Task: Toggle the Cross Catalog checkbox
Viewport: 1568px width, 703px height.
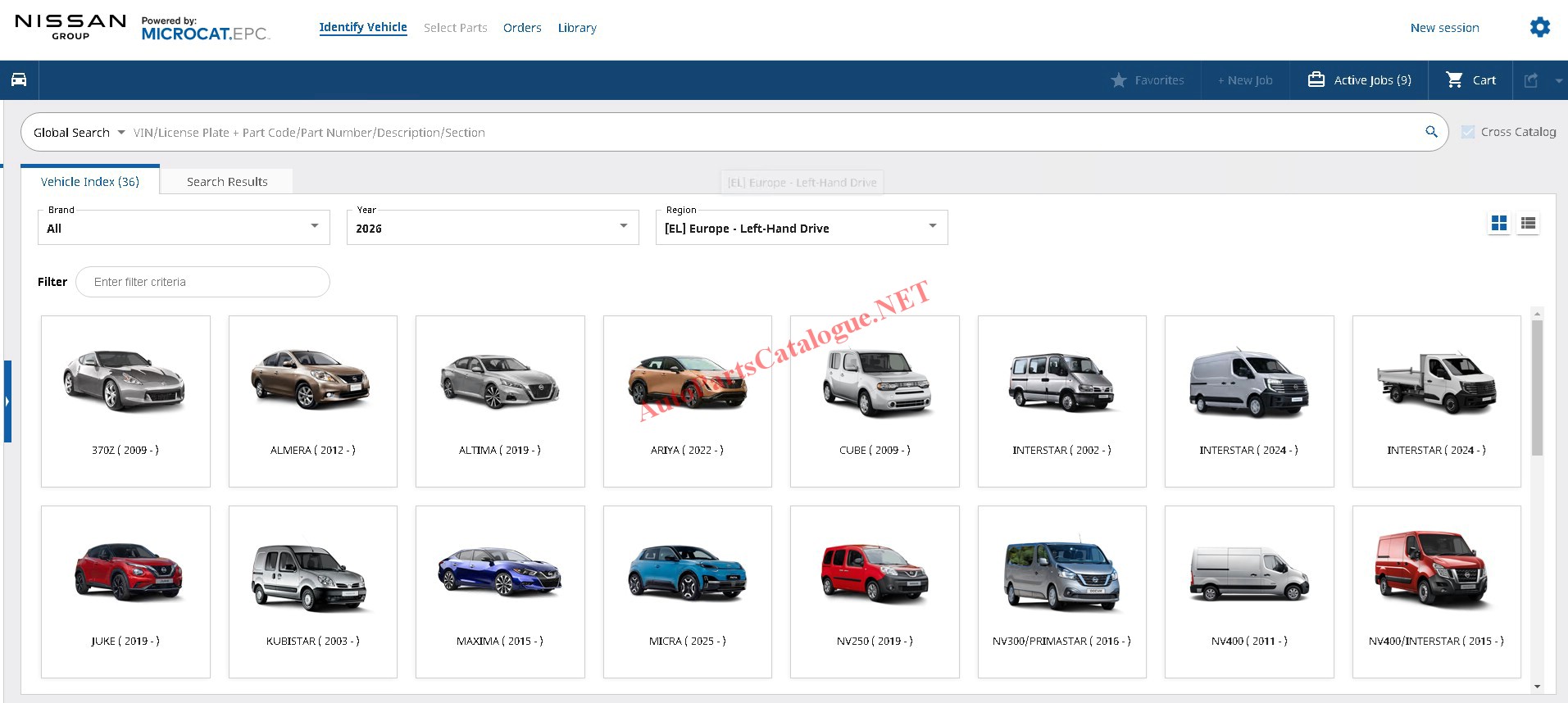Action: [1468, 132]
